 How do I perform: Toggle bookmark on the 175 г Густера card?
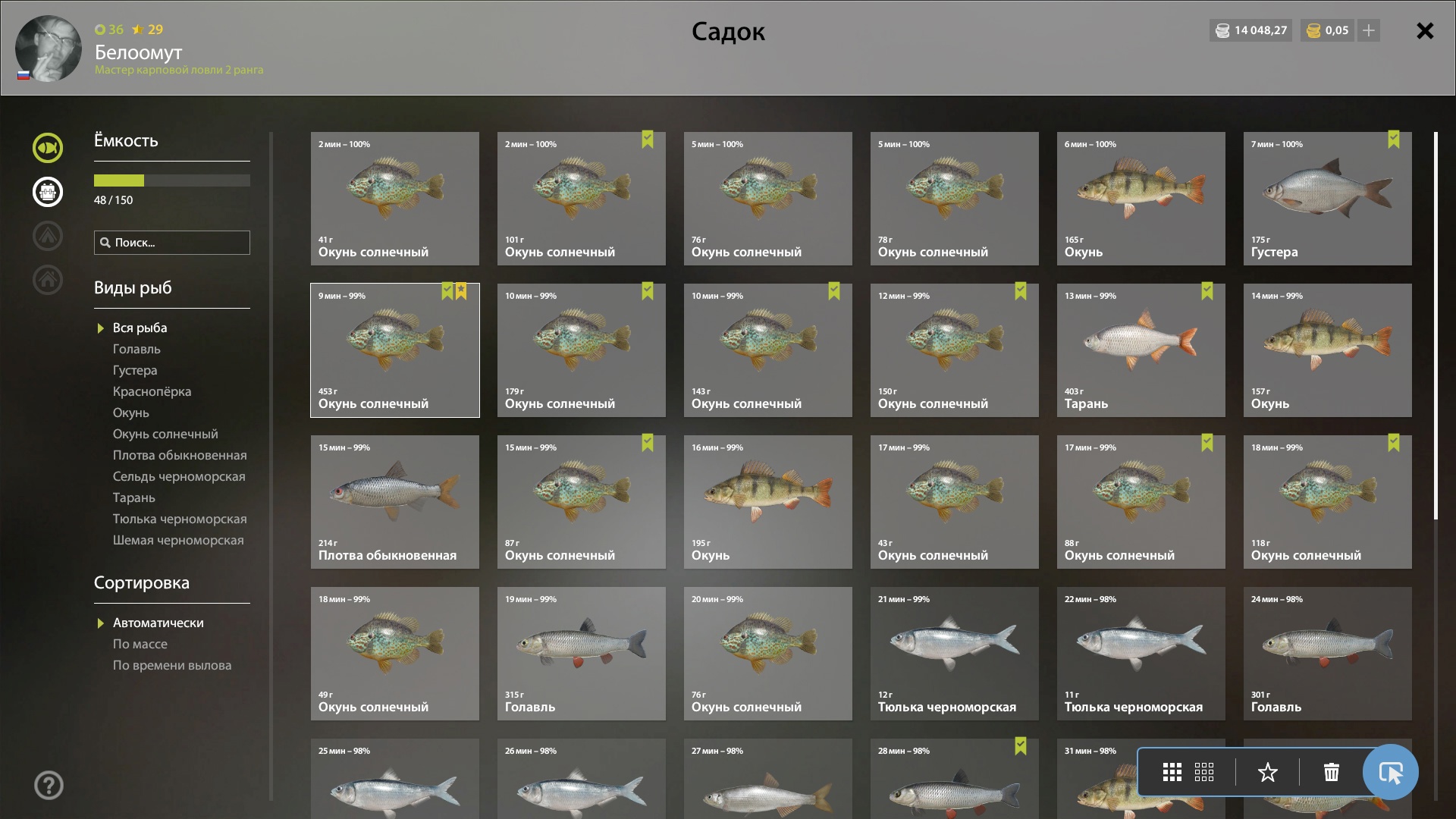(1394, 140)
